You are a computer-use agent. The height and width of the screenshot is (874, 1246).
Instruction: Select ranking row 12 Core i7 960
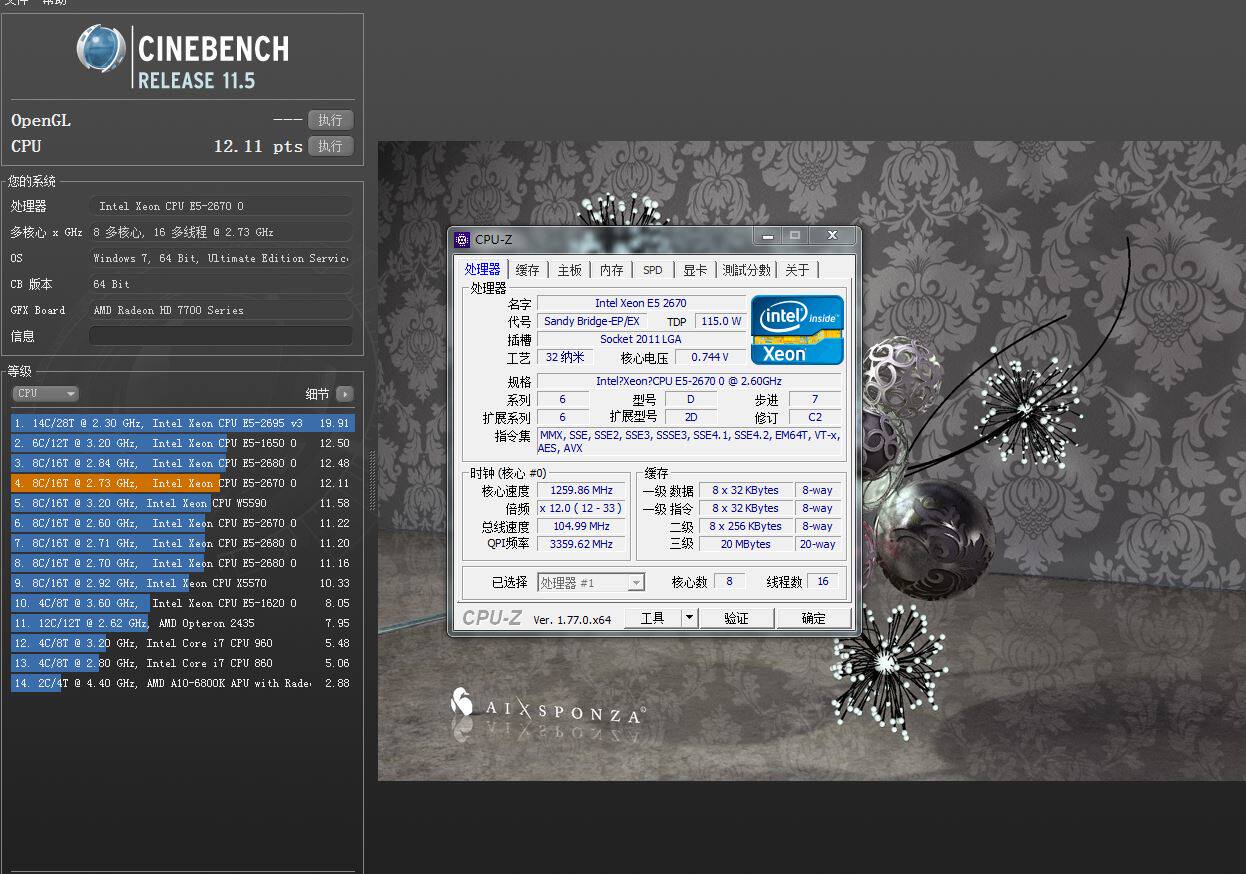(182, 643)
